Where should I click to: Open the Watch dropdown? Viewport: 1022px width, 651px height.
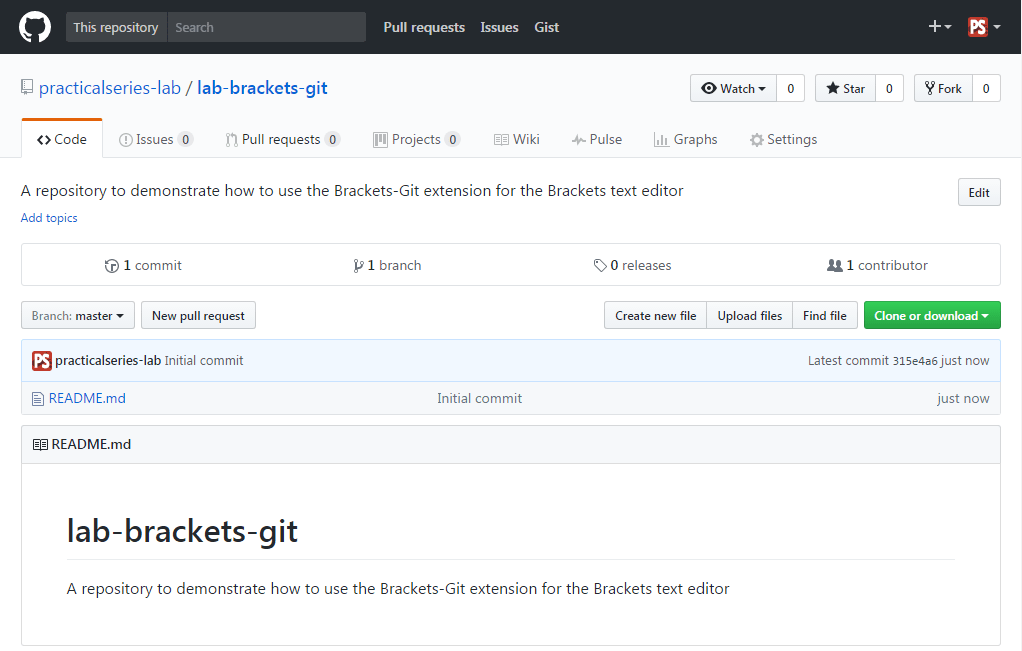point(733,89)
